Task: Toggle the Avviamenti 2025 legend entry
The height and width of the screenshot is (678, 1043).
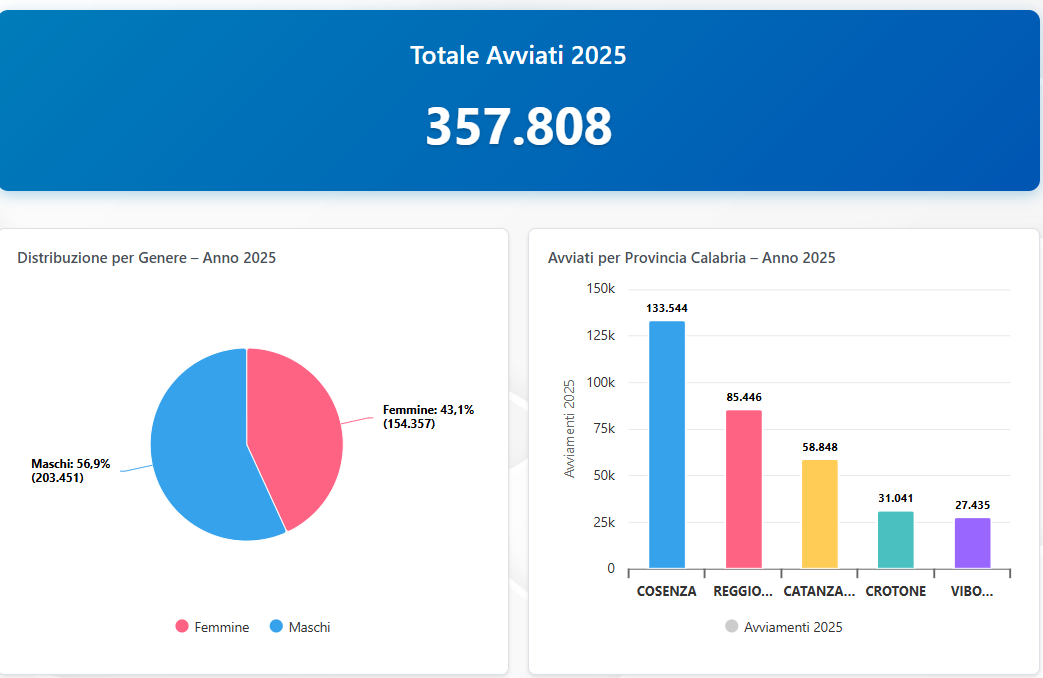Action: pyautogui.click(x=784, y=627)
